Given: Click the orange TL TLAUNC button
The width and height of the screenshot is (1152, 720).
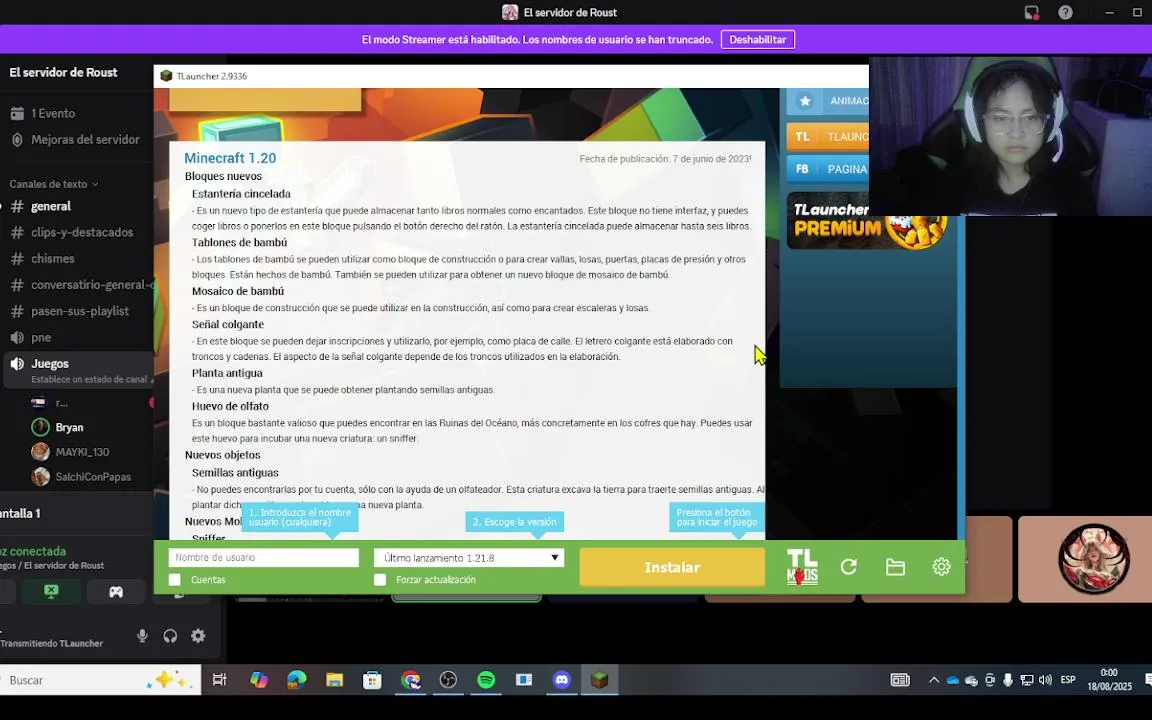Looking at the screenshot, I should (x=828, y=137).
